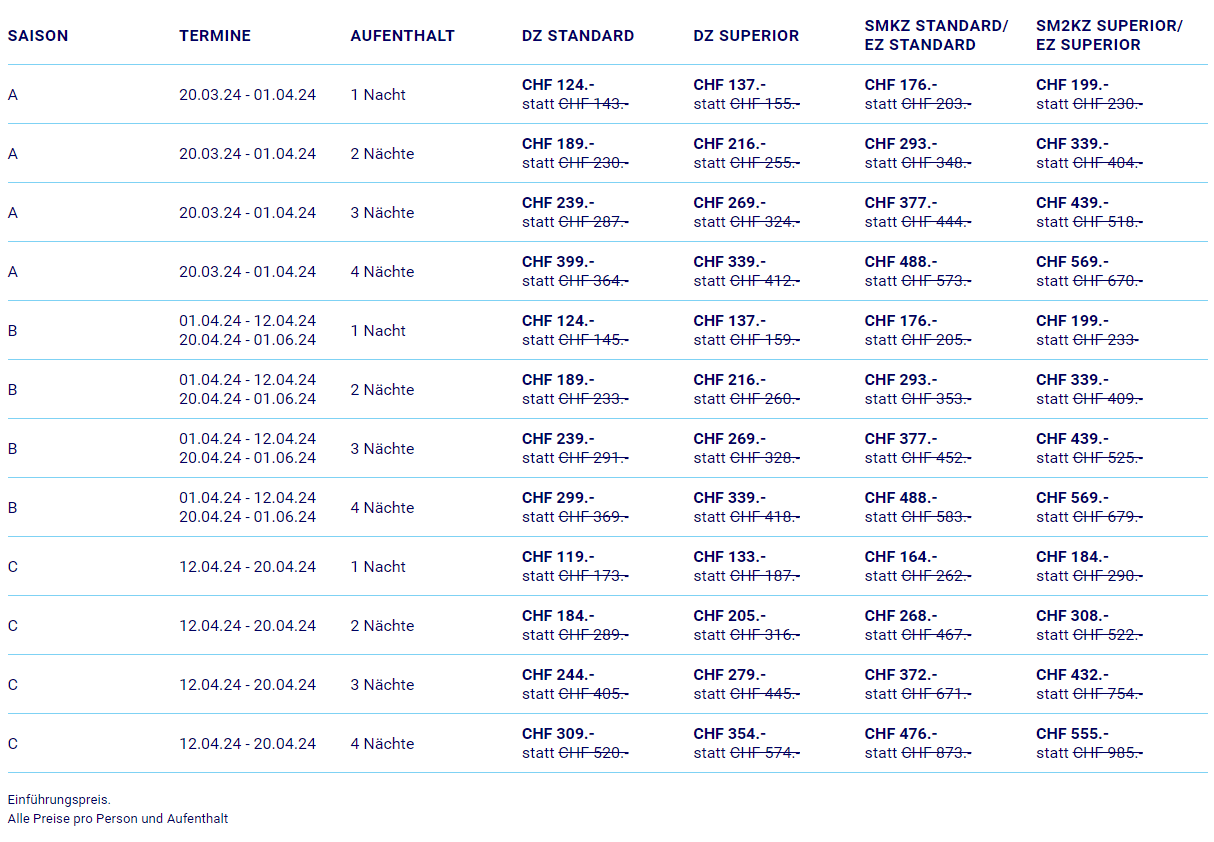Click the CHF 555.- price

(x=1072, y=734)
